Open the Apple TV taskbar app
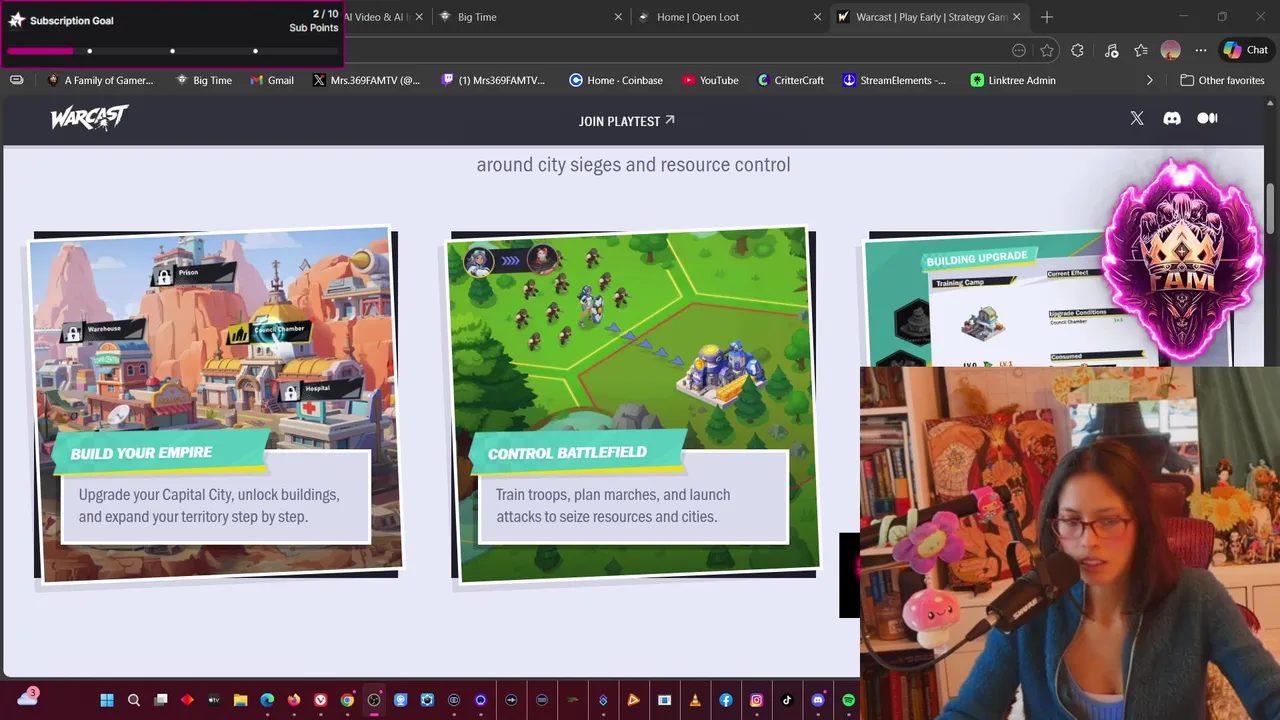Image resolution: width=1280 pixels, height=720 pixels. [x=214, y=700]
